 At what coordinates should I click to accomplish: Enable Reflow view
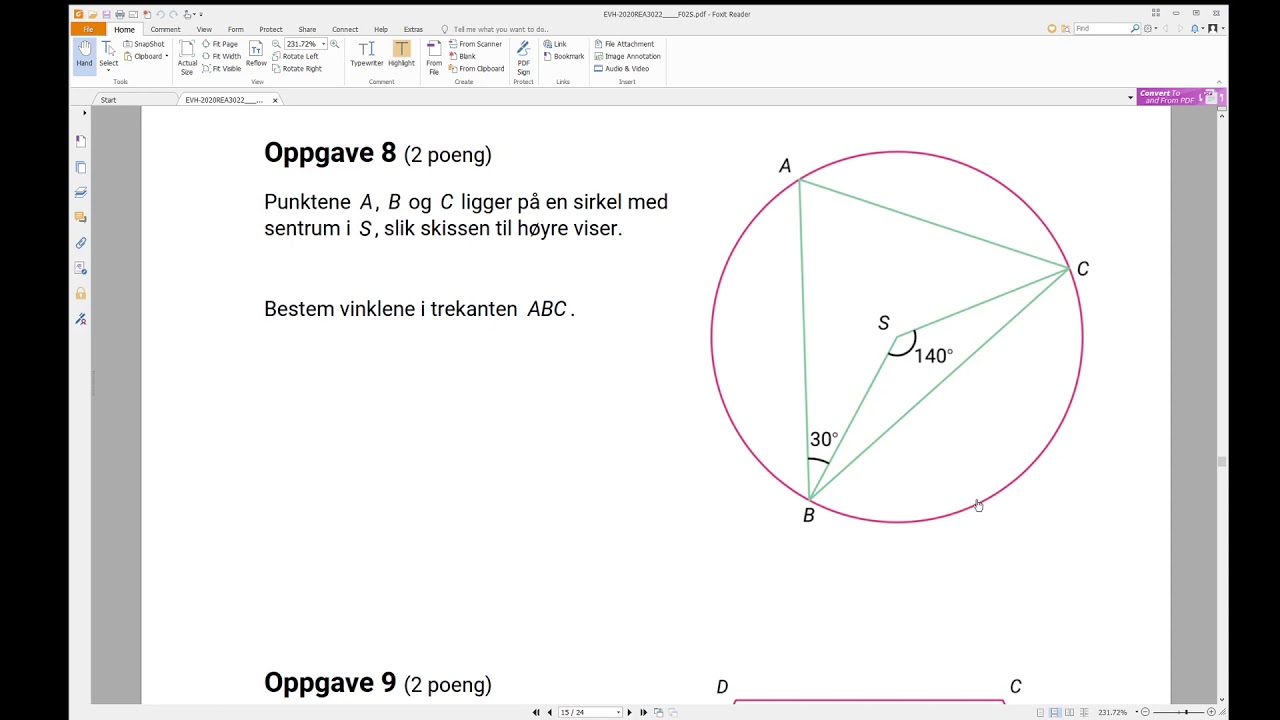tap(256, 55)
